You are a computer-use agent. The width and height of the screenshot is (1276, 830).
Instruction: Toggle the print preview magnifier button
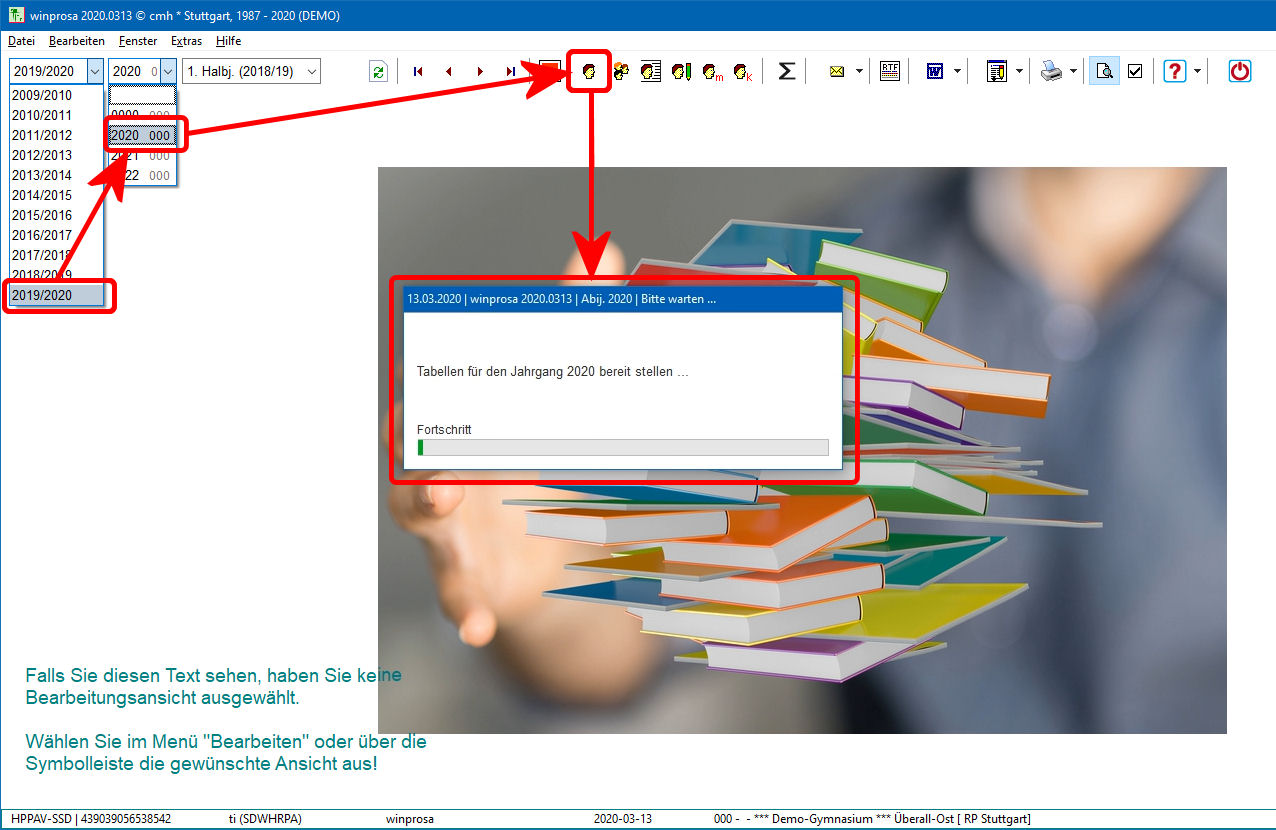(x=1104, y=71)
